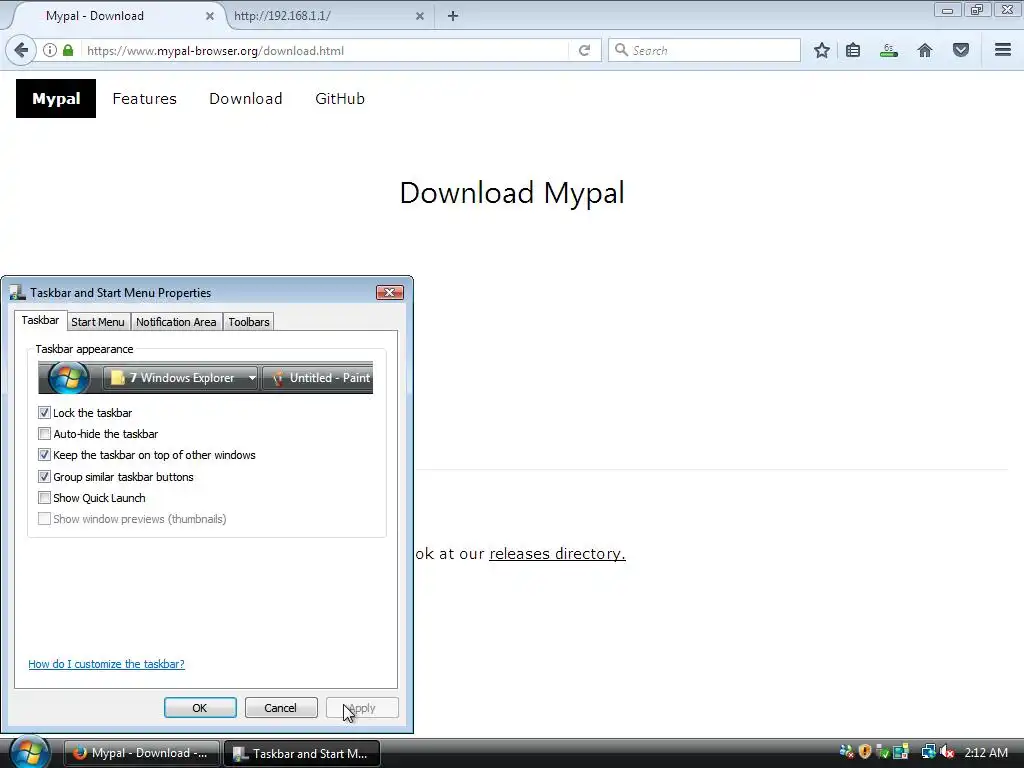Click the Windows Sidebar tray icon
The height and width of the screenshot is (768, 1024).
pos(901,752)
